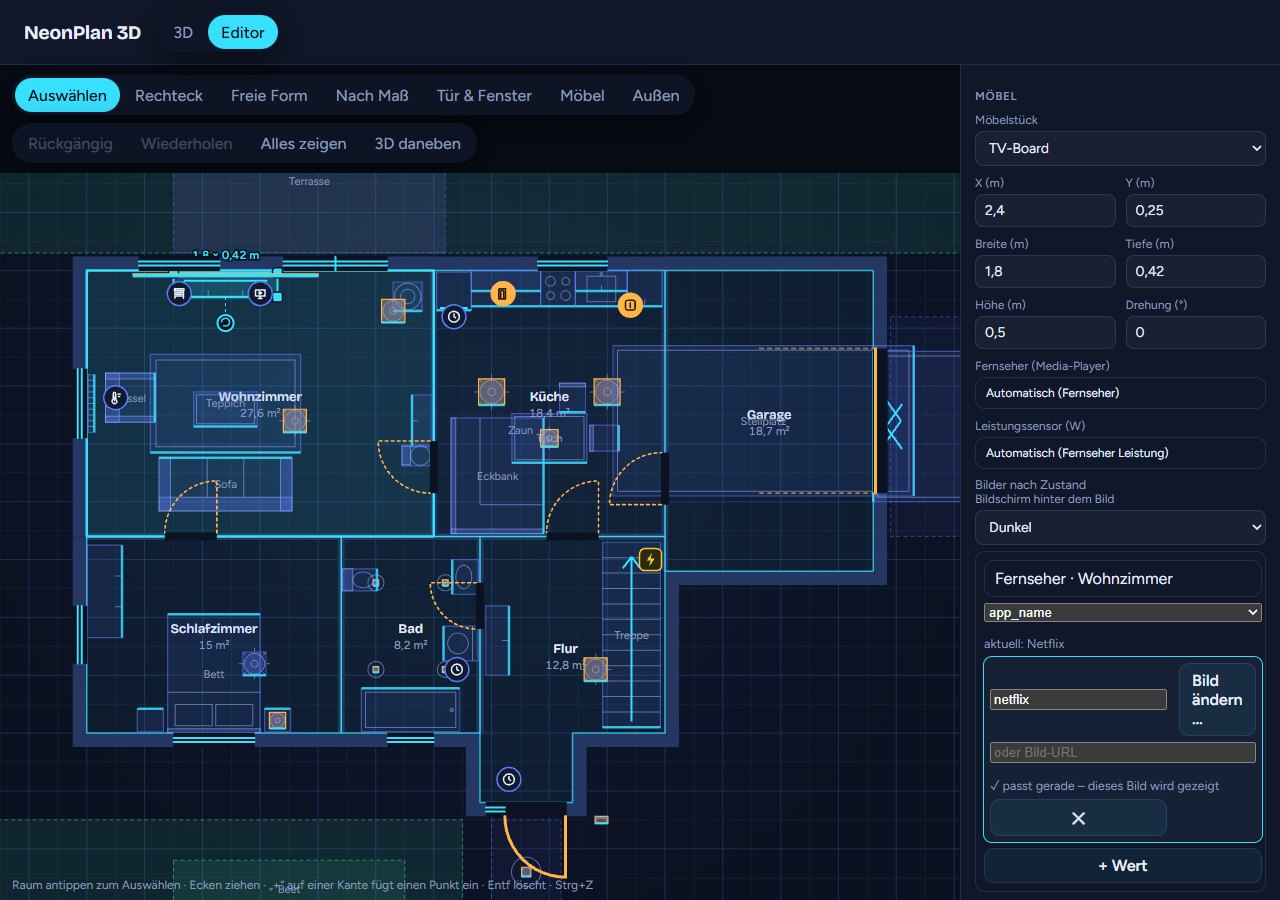Select the Rechteck tool
Viewport: 1280px width, 900px height.
click(169, 96)
